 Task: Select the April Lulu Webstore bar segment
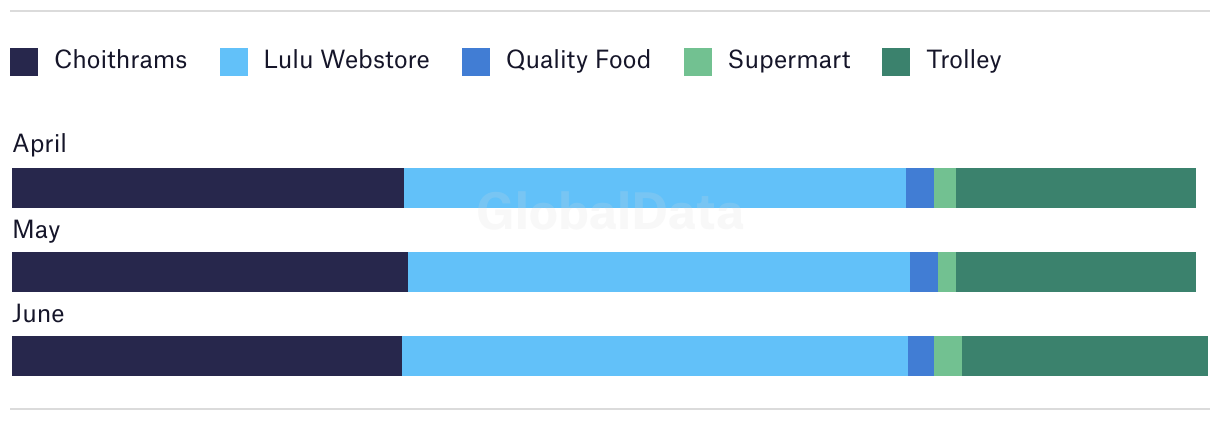[655, 188]
